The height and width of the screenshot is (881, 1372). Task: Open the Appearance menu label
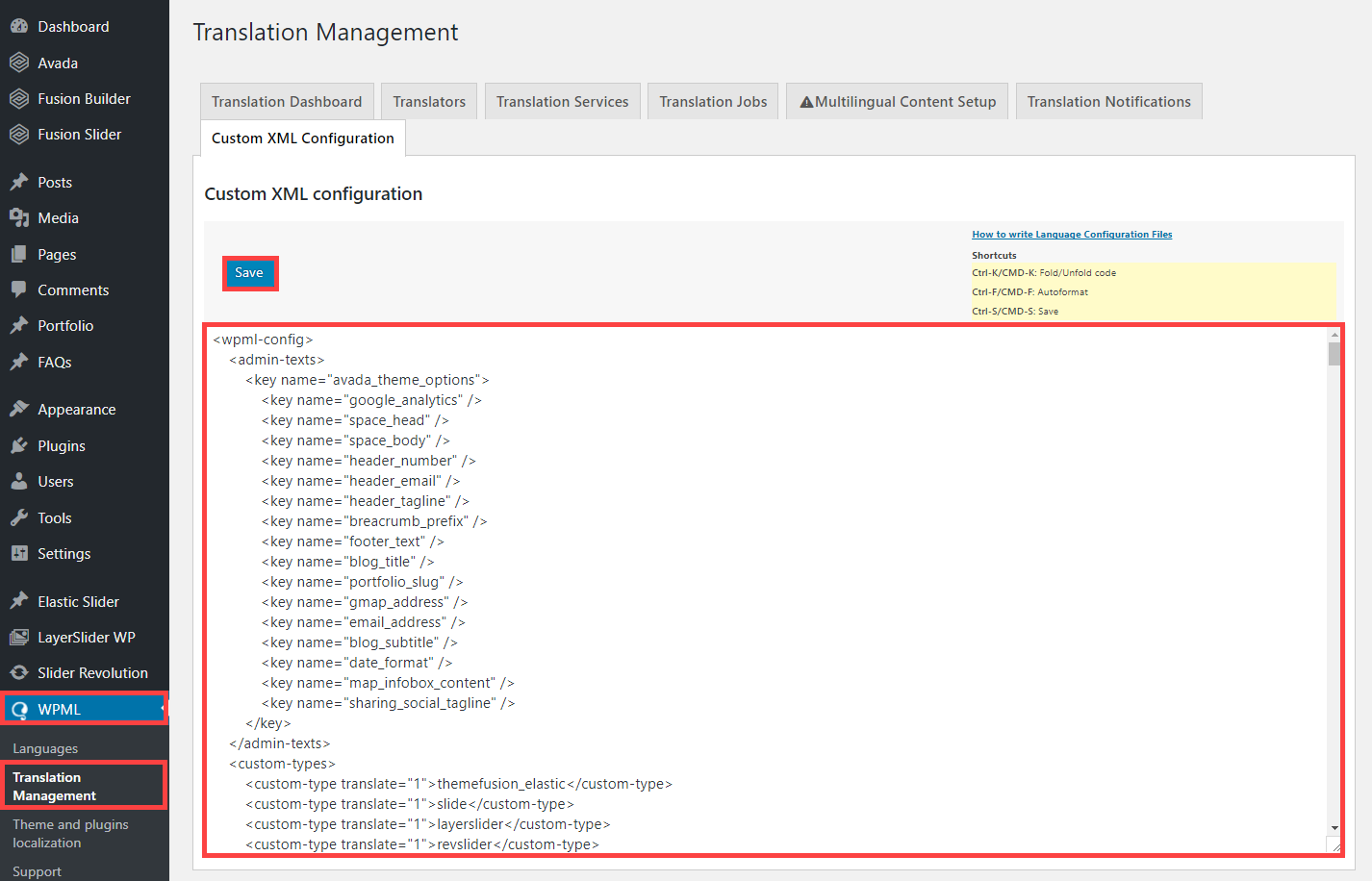tap(77, 410)
